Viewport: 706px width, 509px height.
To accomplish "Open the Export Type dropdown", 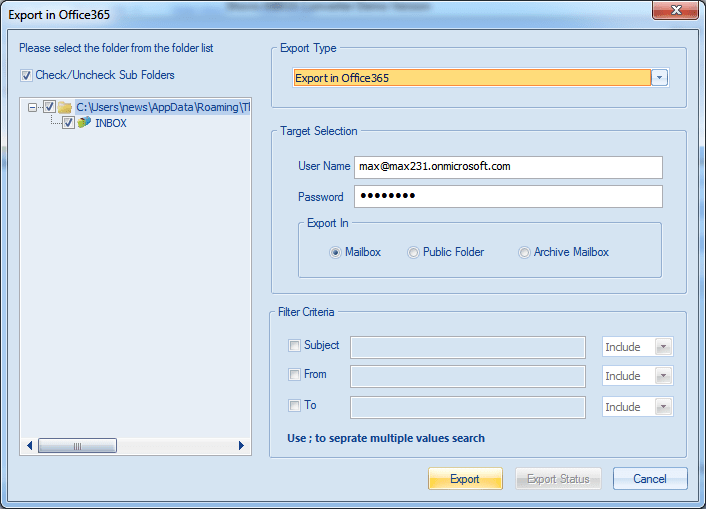I will (660, 78).
